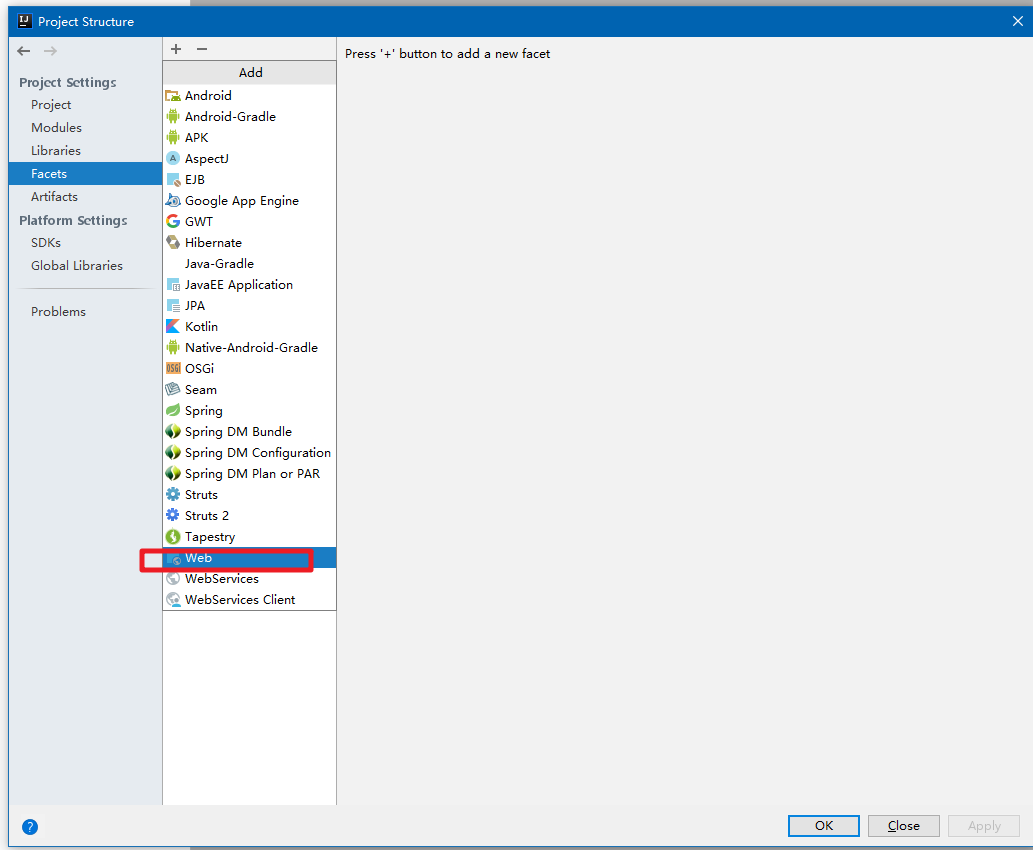Go forward with the right arrow
The height and width of the screenshot is (850, 1033).
pyautogui.click(x=50, y=51)
